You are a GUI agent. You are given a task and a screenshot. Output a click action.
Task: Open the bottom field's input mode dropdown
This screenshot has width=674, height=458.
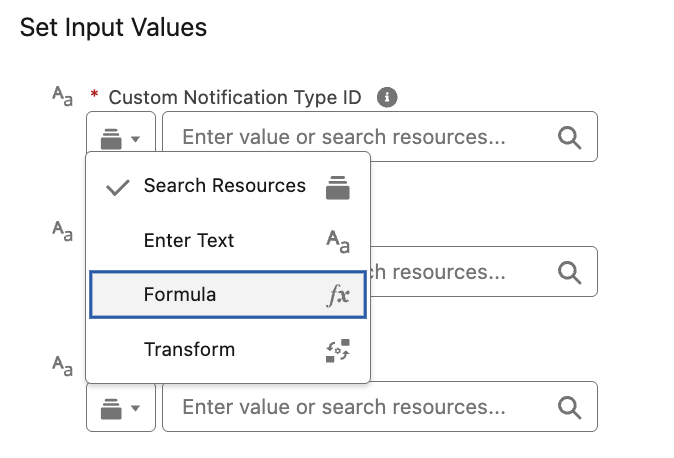[121, 407]
